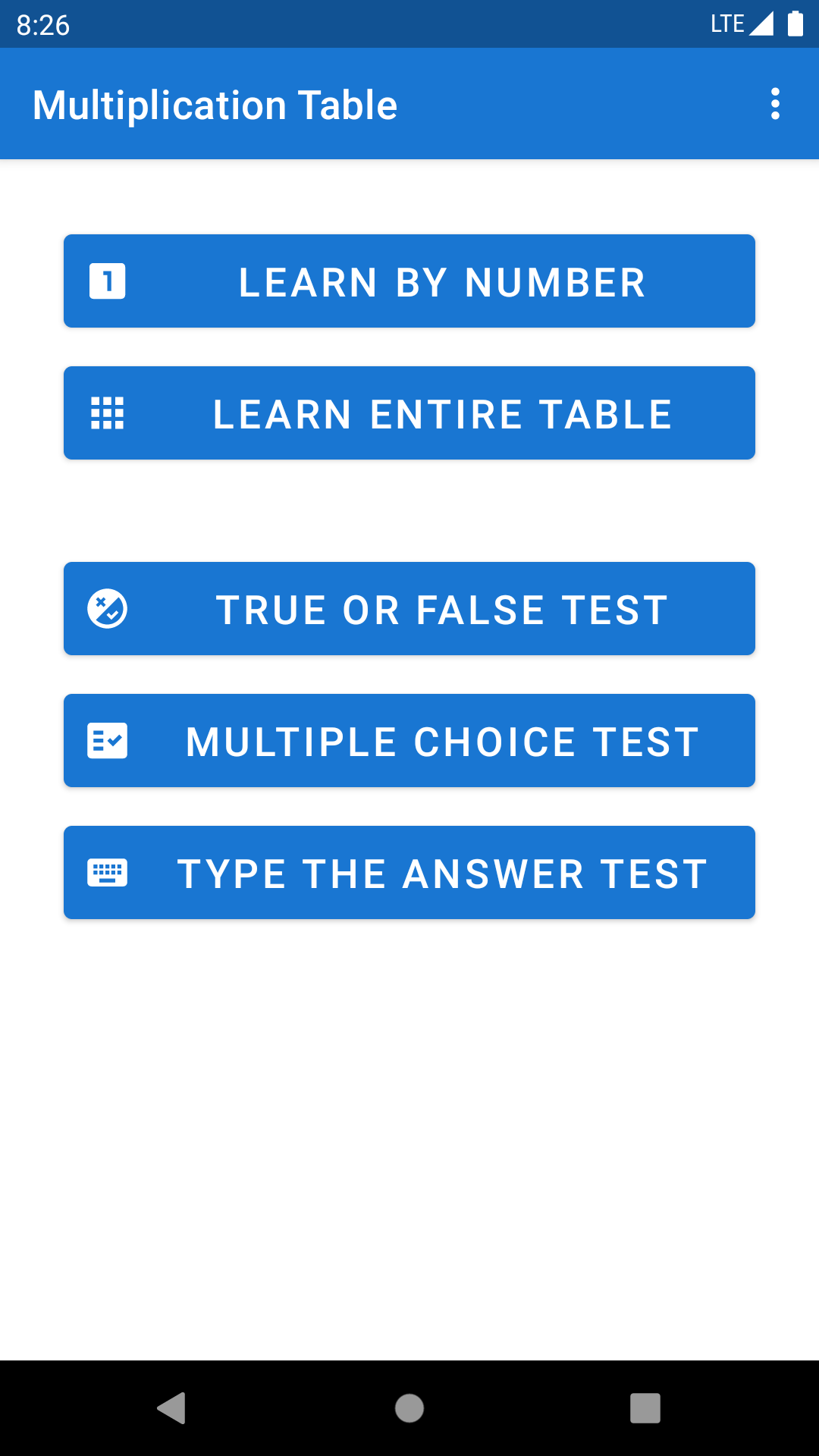Begin the True or False Test
This screenshot has height=1456, width=819.
[x=409, y=608]
